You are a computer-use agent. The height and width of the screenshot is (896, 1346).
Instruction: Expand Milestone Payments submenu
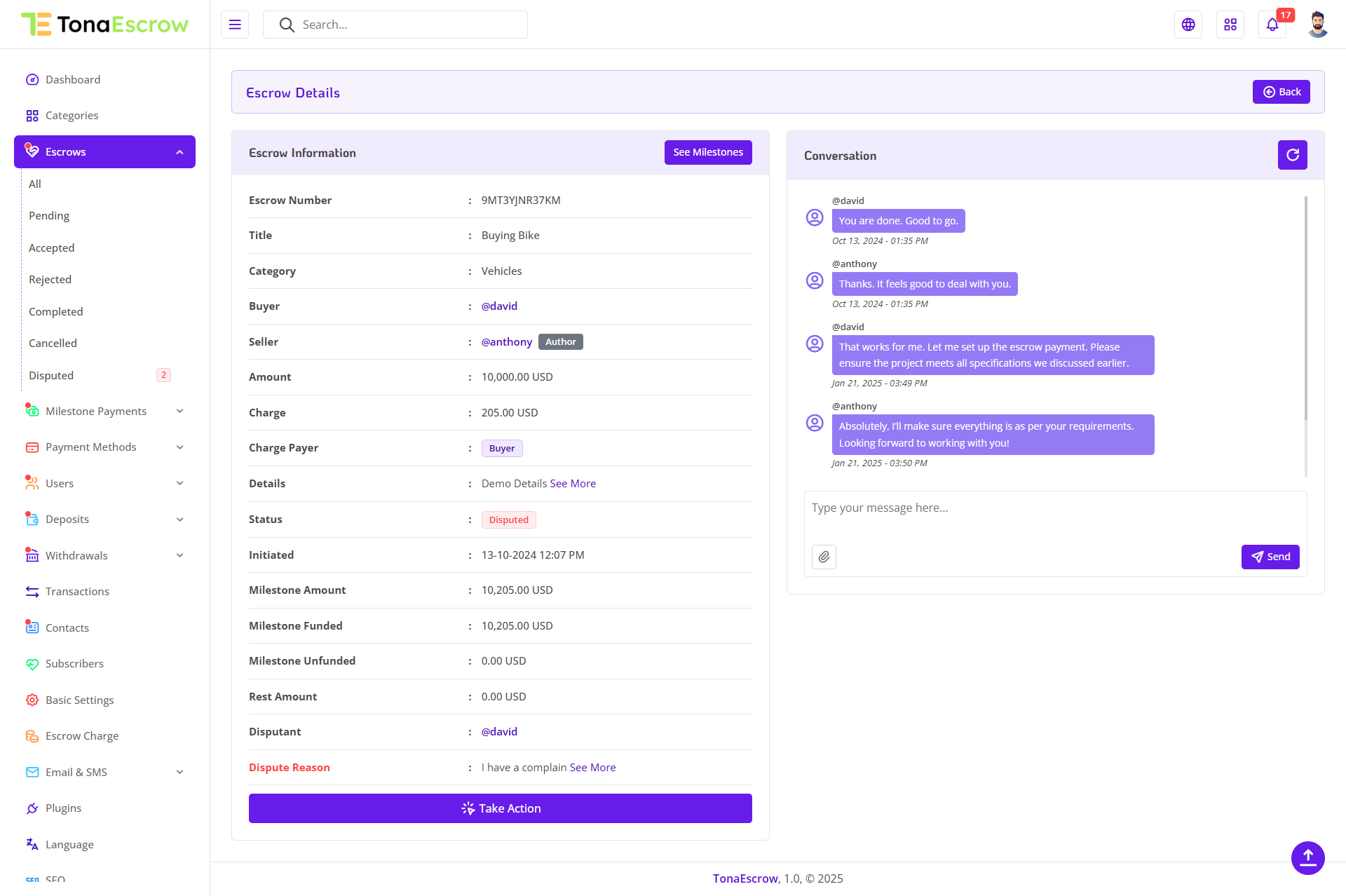179,412
